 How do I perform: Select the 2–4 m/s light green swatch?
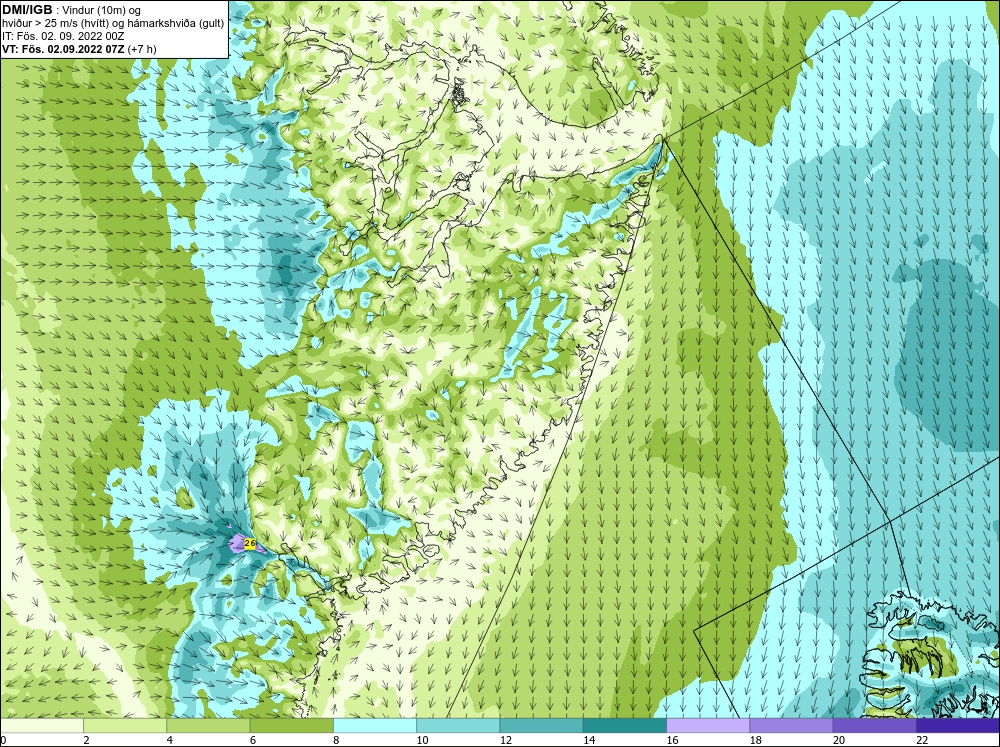[x=125, y=725]
